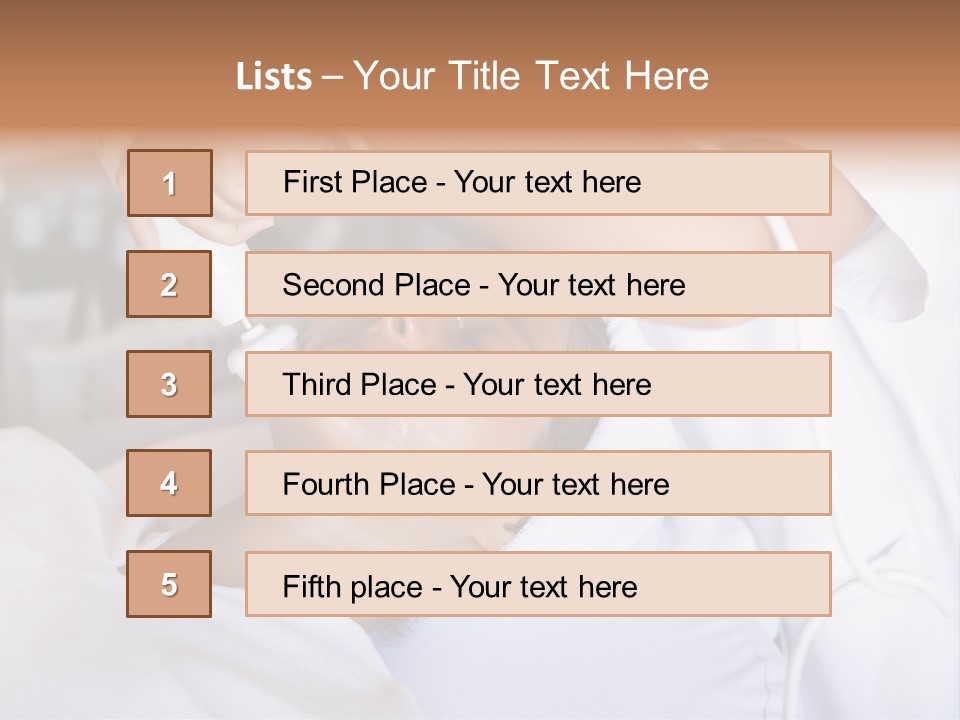This screenshot has width=960, height=720.
Task: Select the Fifth place text bar
Action: click(538, 584)
